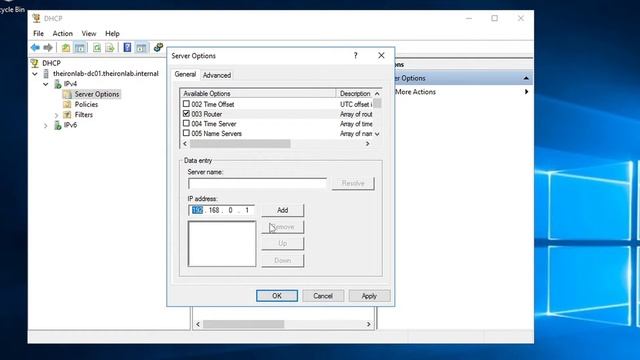The height and width of the screenshot is (360, 640).
Task: Click OK in the Server Options dialog
Action: tap(277, 296)
